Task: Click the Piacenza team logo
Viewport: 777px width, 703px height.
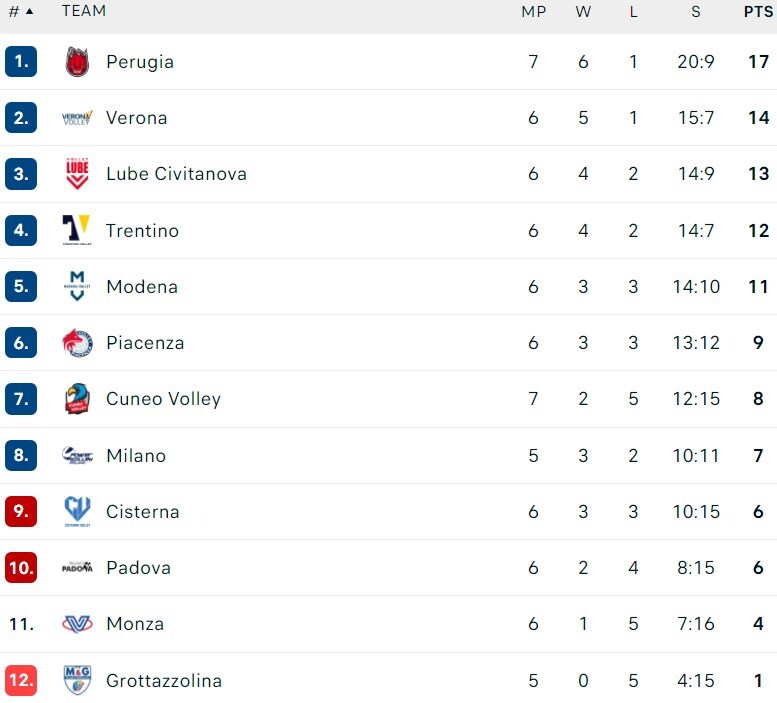Action: point(77,343)
